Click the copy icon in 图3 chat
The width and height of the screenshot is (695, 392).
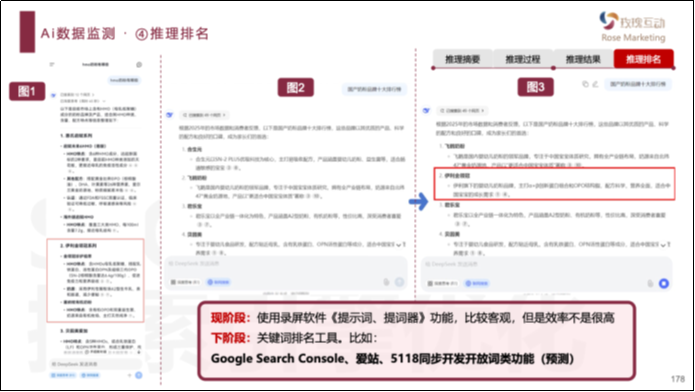point(585,84)
